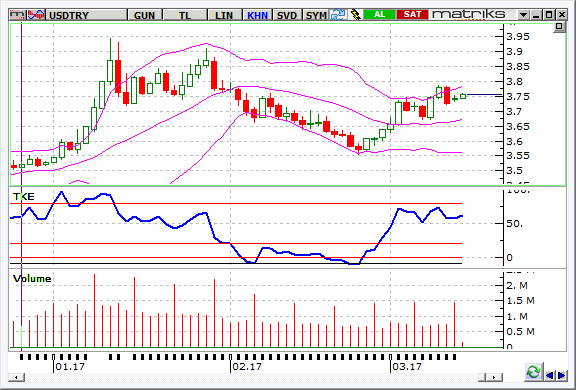Click the green AL buy button
The width and height of the screenshot is (576, 390).
(379, 14)
